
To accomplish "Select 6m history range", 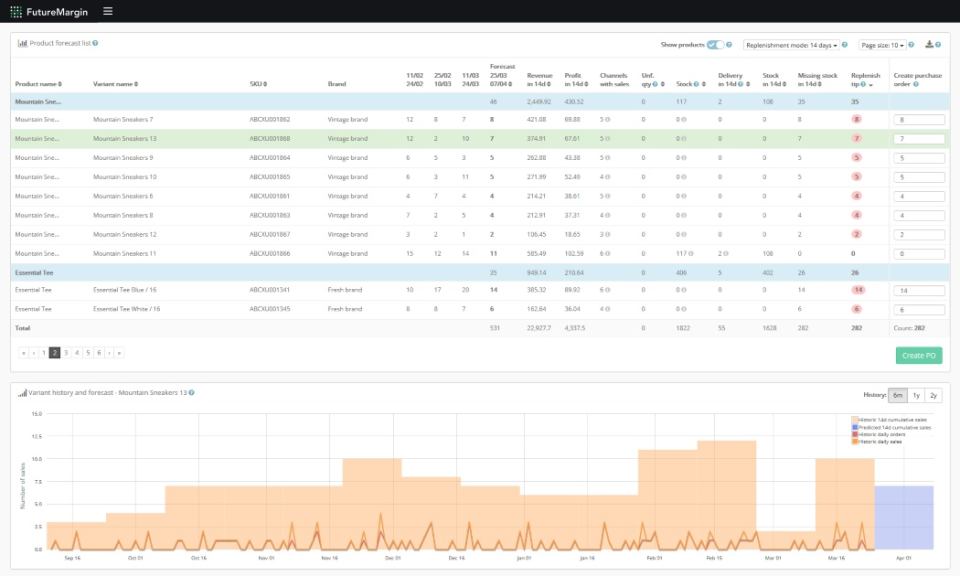I will [x=898, y=395].
